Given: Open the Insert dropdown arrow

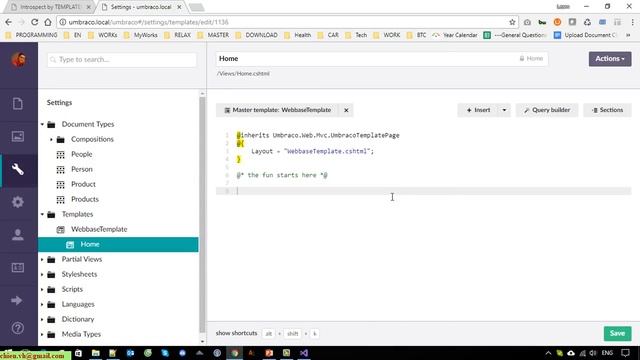Looking at the screenshot, I should pos(504,110).
